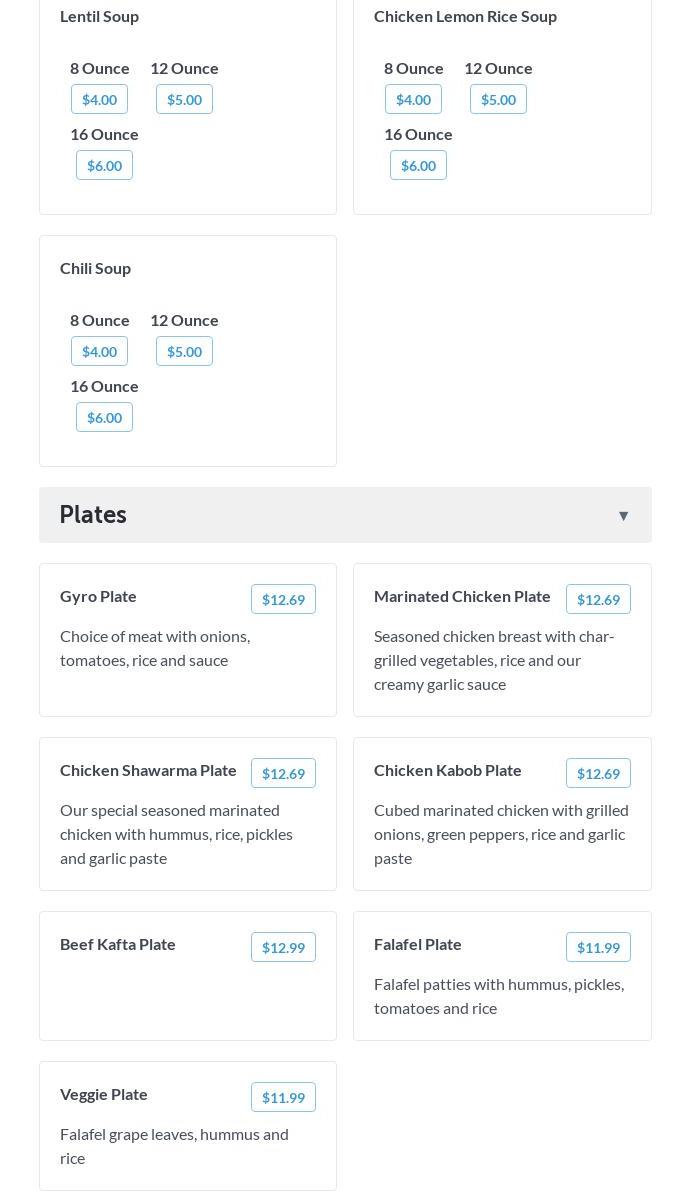Select Lentil Soup 12 Ounce $5.00
The width and height of the screenshot is (690, 1200).
pyautogui.click(x=184, y=100)
